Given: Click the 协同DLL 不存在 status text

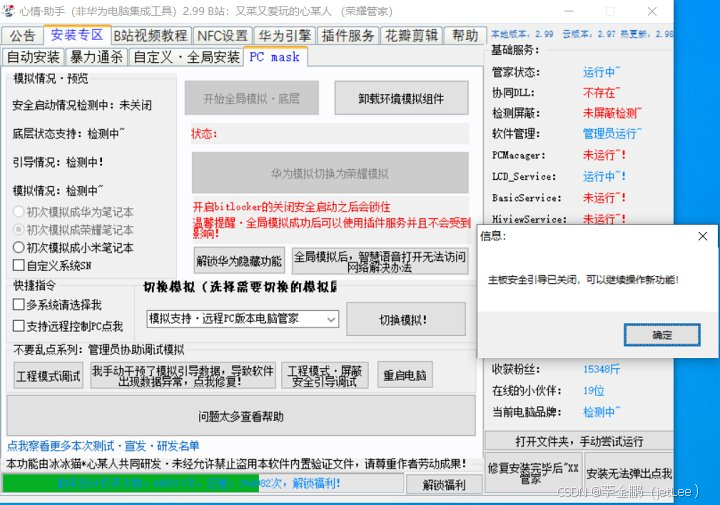Looking at the screenshot, I should click(x=602, y=93).
